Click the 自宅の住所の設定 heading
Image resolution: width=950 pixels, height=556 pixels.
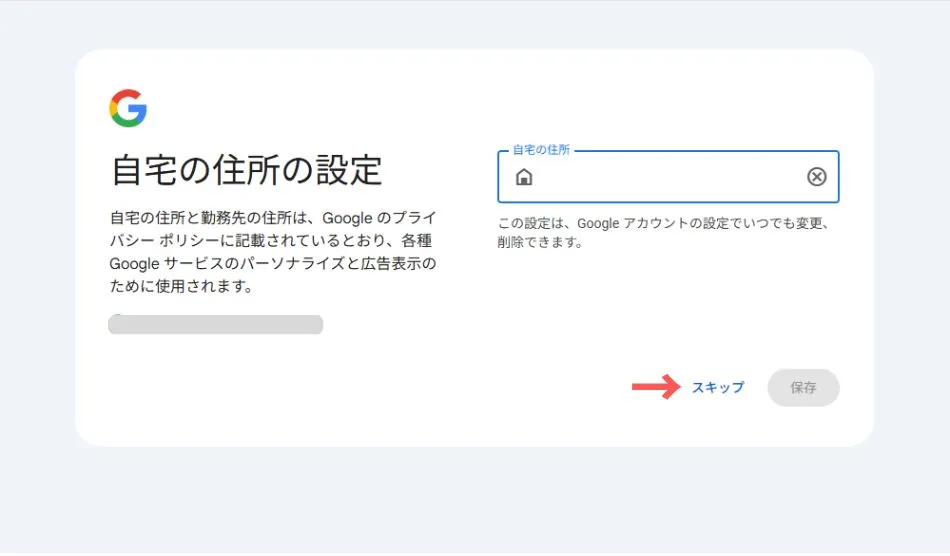click(247, 170)
